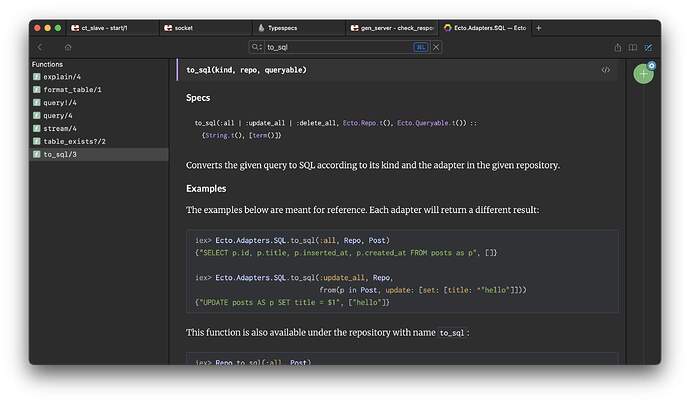Open the bookmarks book icon

tap(633, 47)
